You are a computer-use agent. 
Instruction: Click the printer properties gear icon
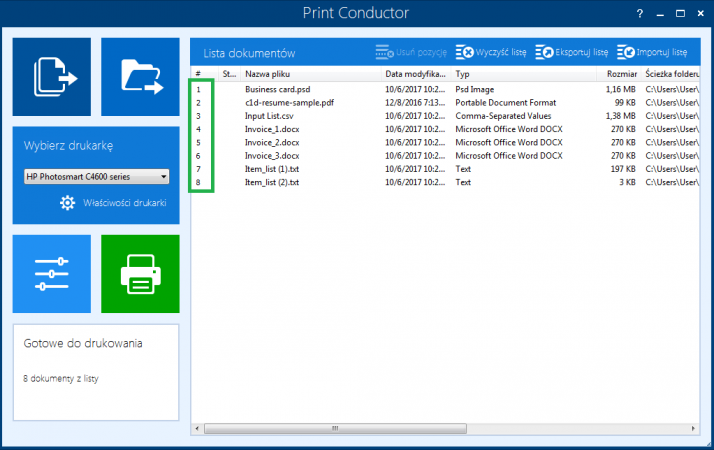(67, 203)
